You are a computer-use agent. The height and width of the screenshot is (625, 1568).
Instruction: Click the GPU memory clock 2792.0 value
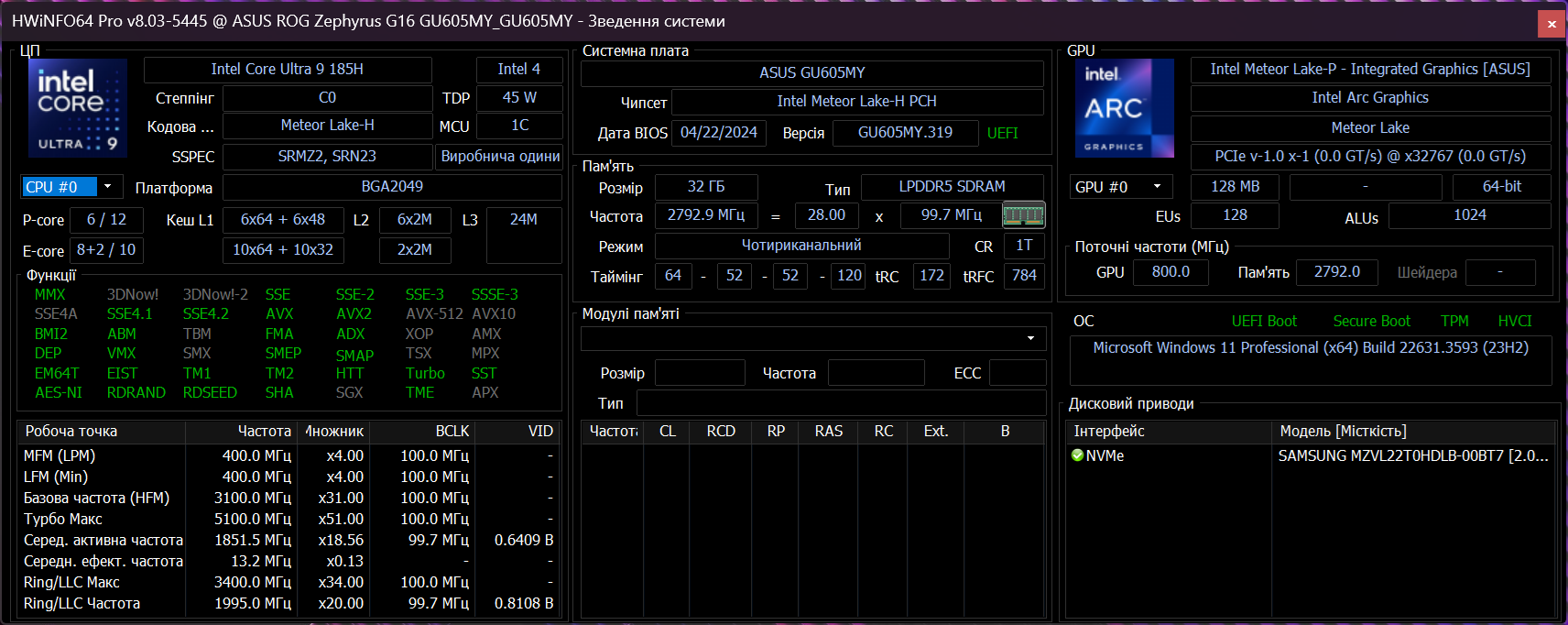pos(1336,272)
